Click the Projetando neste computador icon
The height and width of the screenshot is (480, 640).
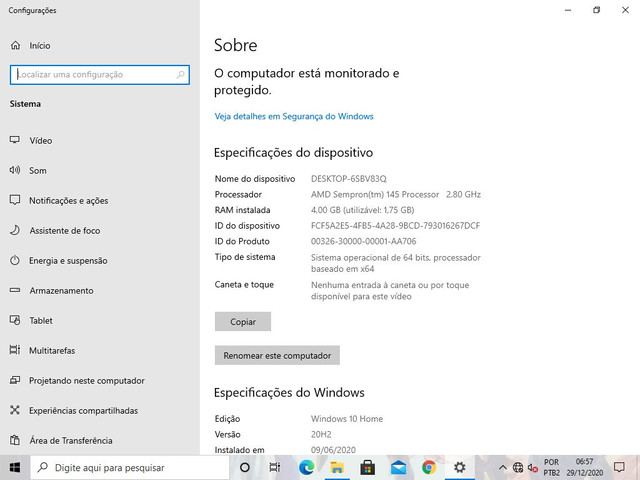[x=15, y=380]
